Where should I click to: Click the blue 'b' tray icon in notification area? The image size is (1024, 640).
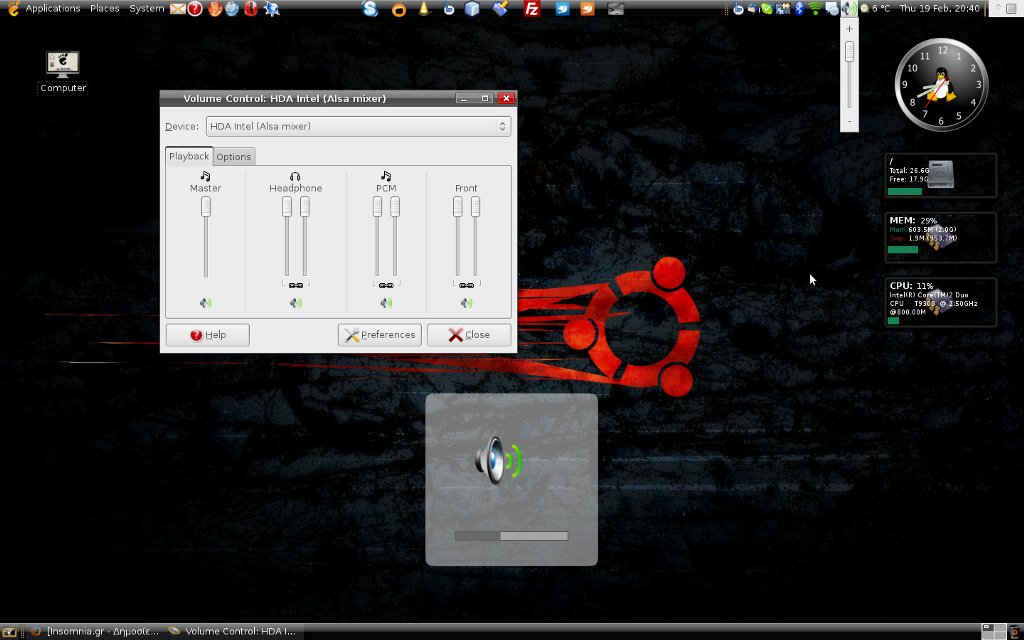pyautogui.click(x=739, y=9)
